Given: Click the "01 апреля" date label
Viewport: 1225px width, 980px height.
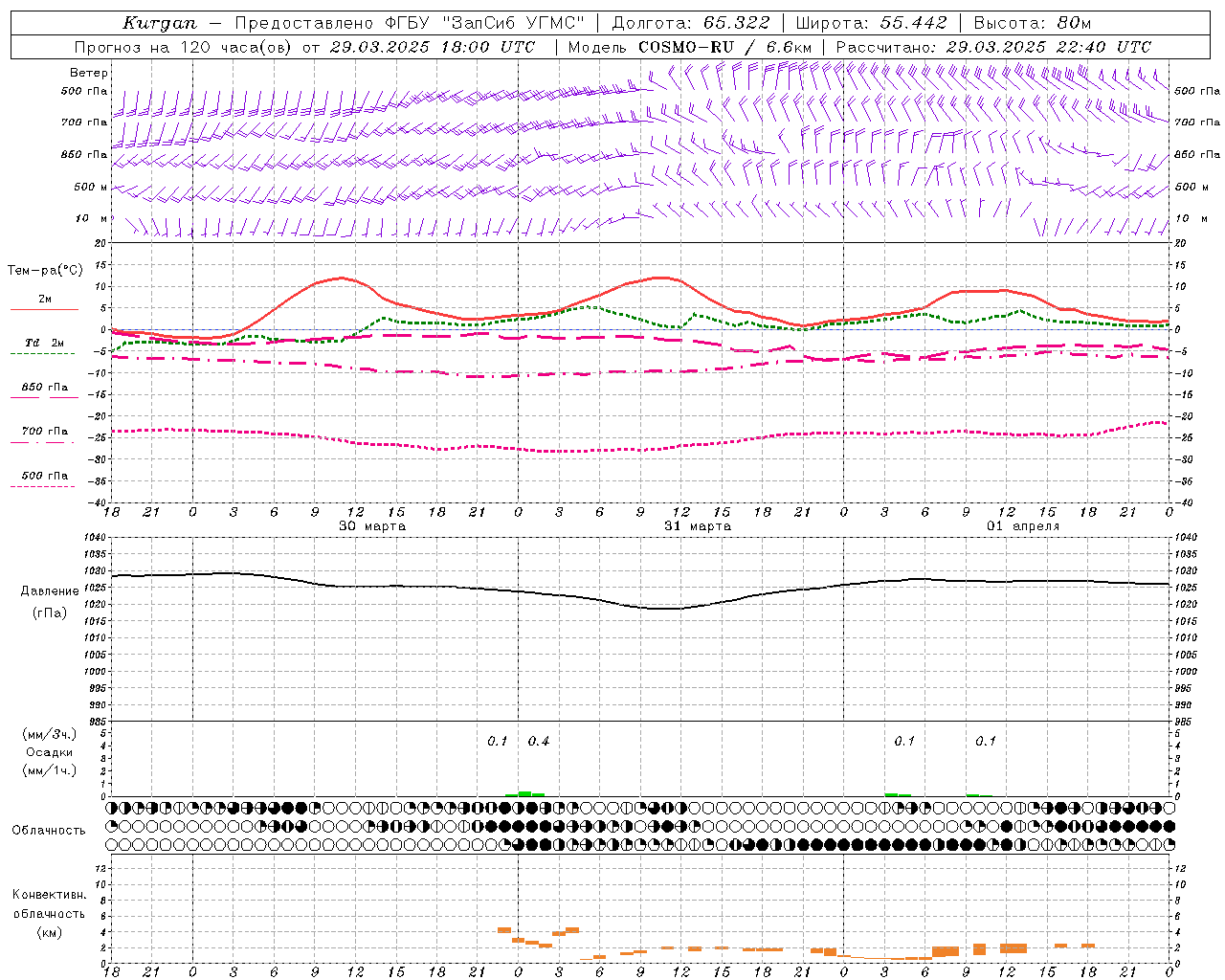Looking at the screenshot, I should click(x=1023, y=526).
